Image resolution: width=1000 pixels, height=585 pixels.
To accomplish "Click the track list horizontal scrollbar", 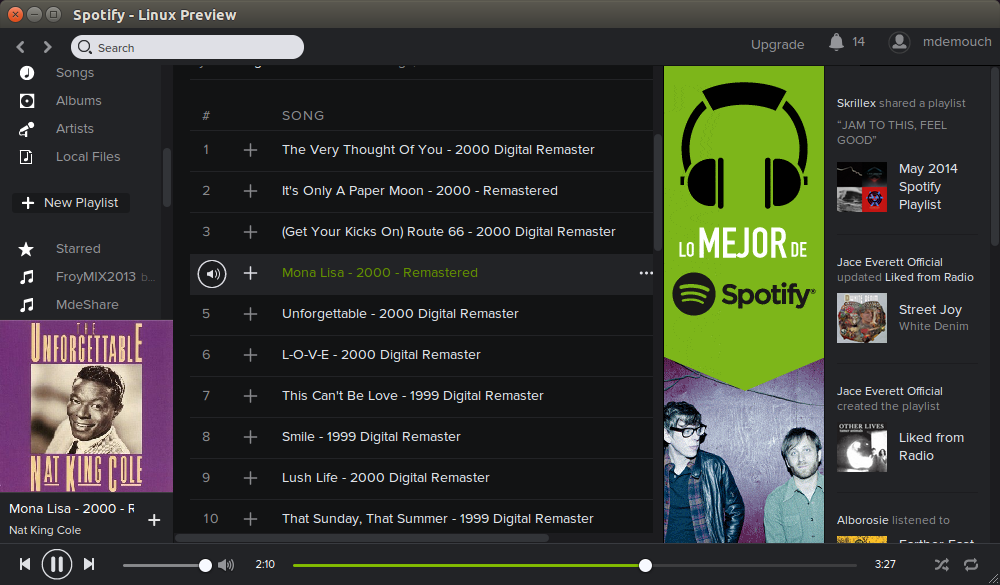I will 362,538.
